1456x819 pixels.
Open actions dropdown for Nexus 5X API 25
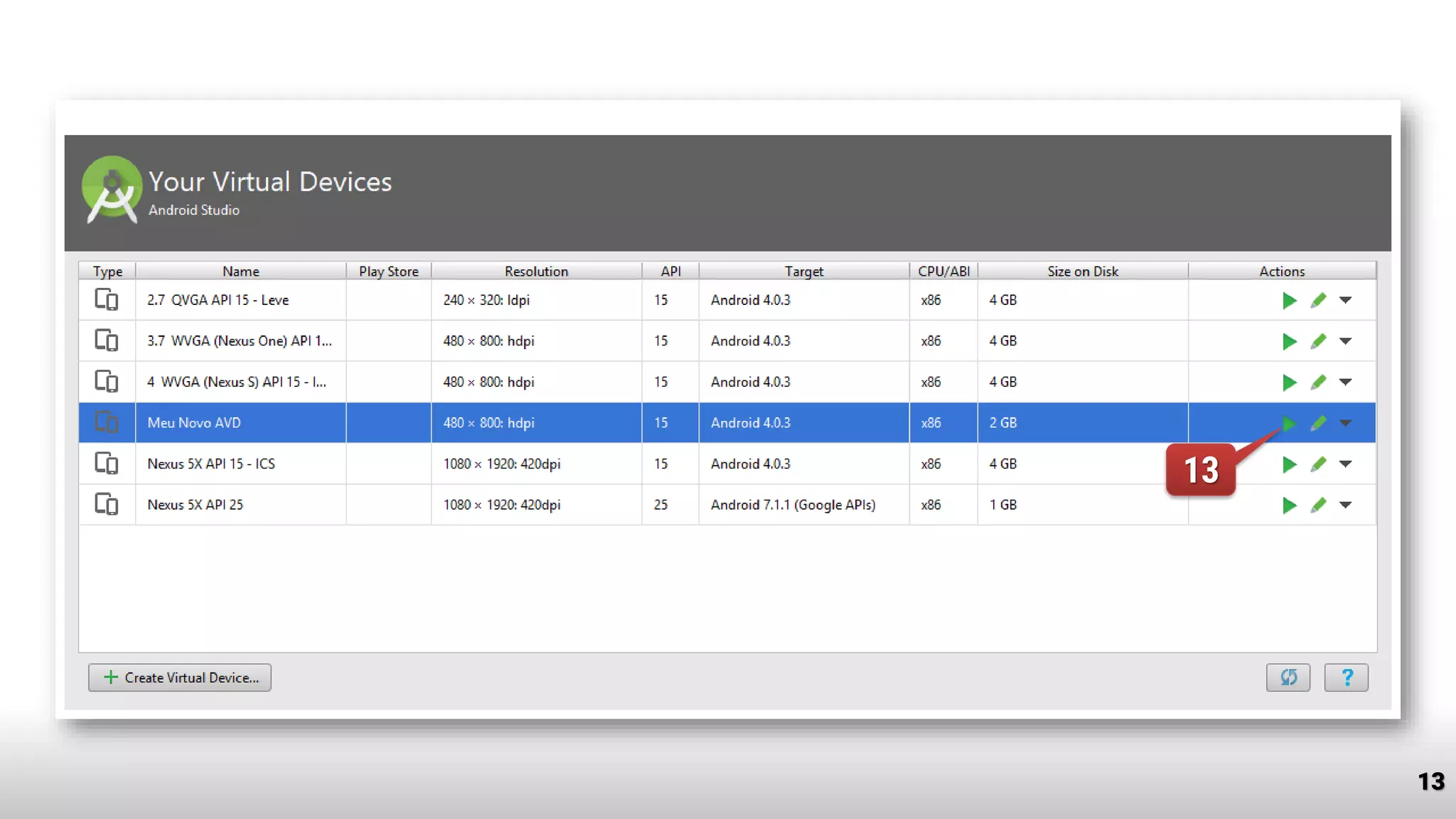coord(1345,505)
